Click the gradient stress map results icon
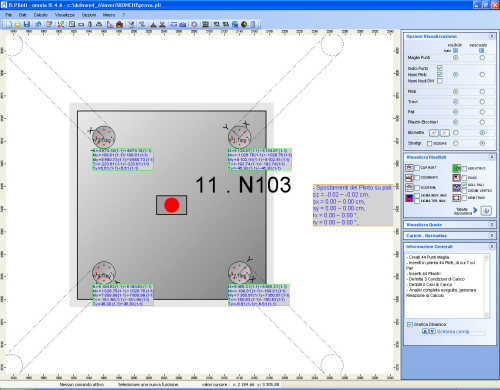 click(x=409, y=198)
